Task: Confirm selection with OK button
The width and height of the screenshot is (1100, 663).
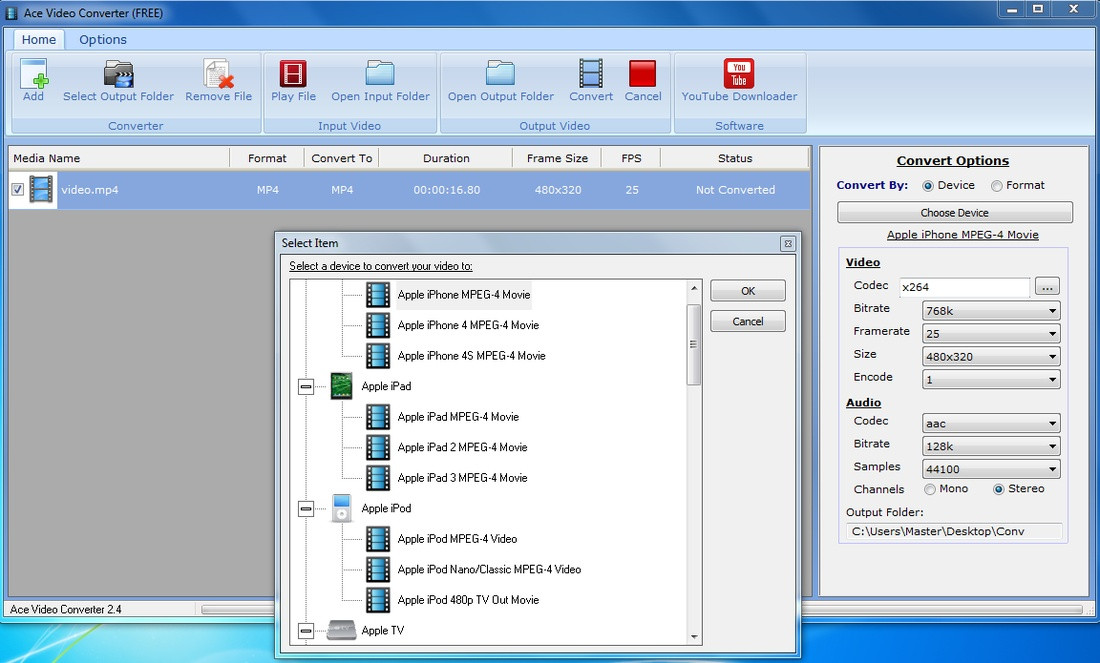Action: click(x=748, y=290)
